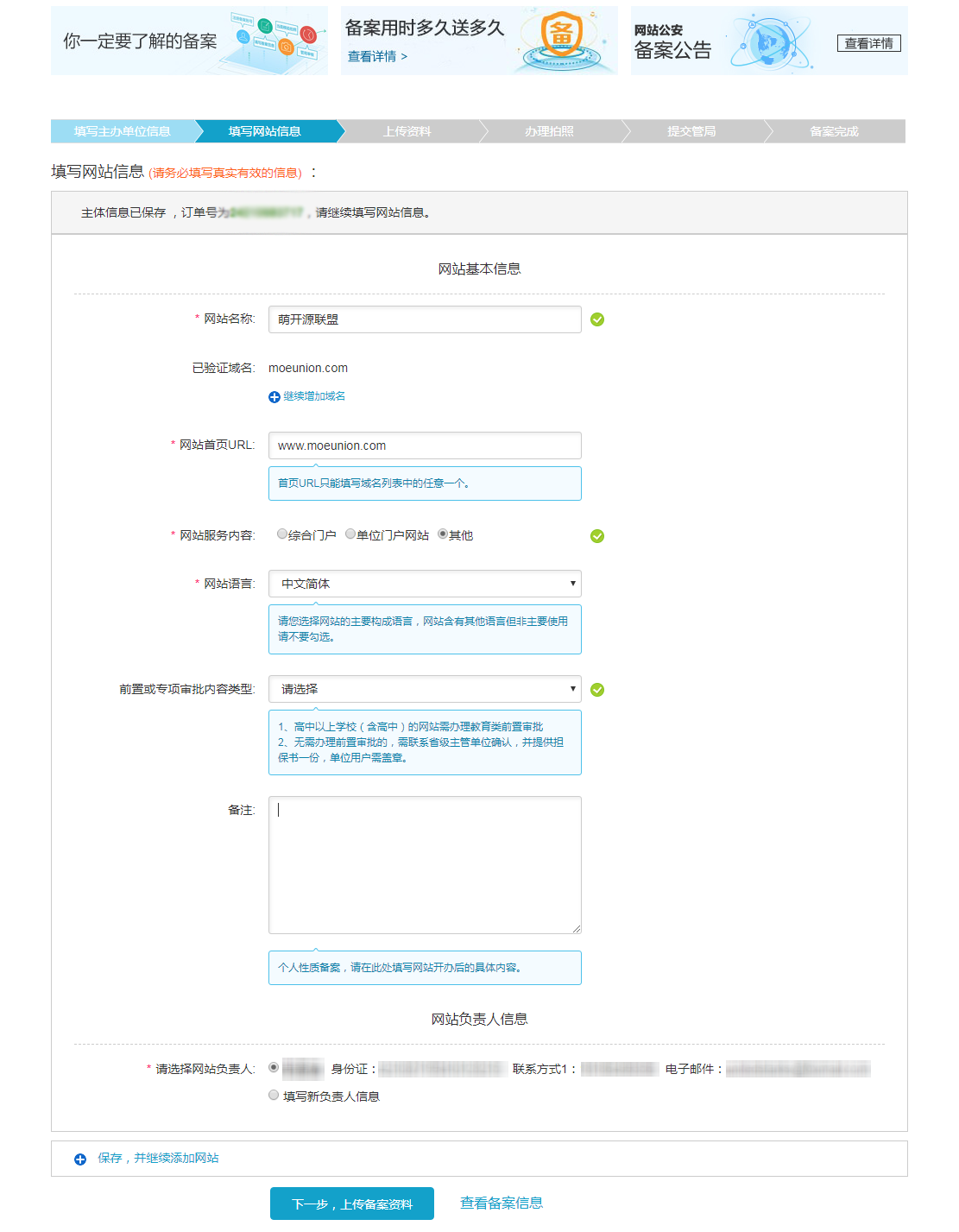Screen dimensions: 959x1232
Task: Click 保存，并继续添加网站 link
Action: point(158,1159)
